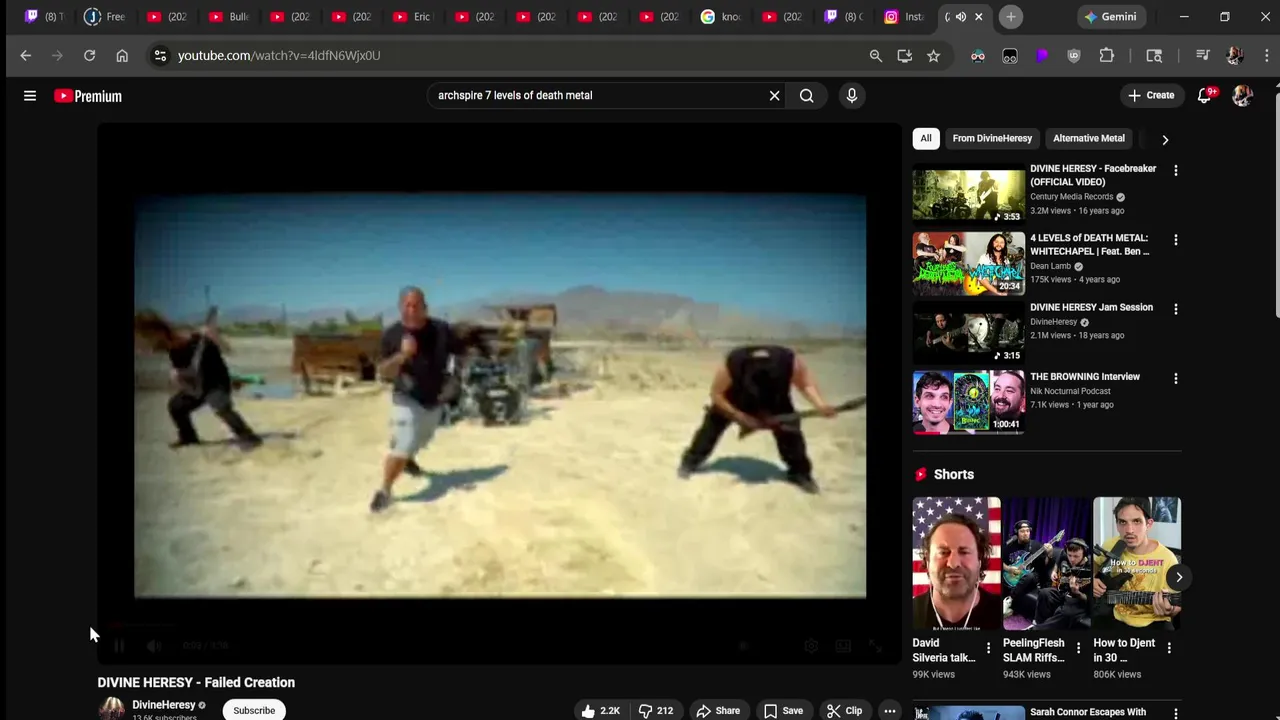
Task: Open THE BROWNING Interview thumbnail
Action: (x=968, y=402)
